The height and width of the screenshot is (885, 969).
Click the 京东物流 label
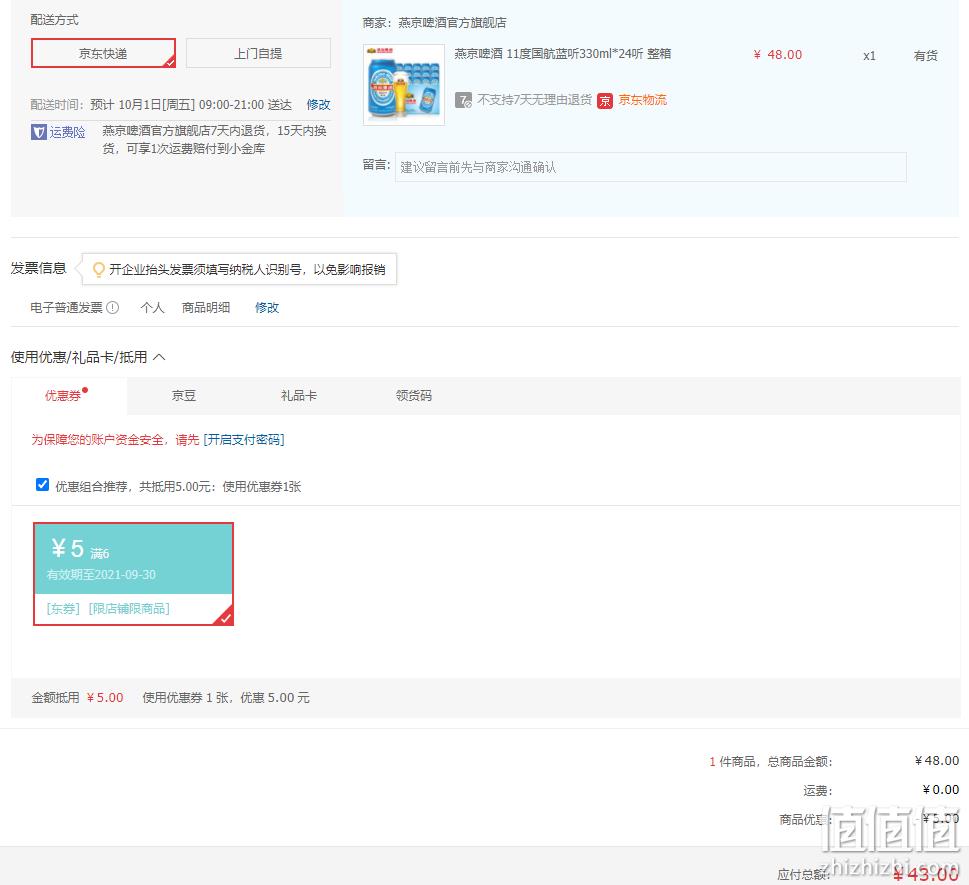tap(643, 100)
